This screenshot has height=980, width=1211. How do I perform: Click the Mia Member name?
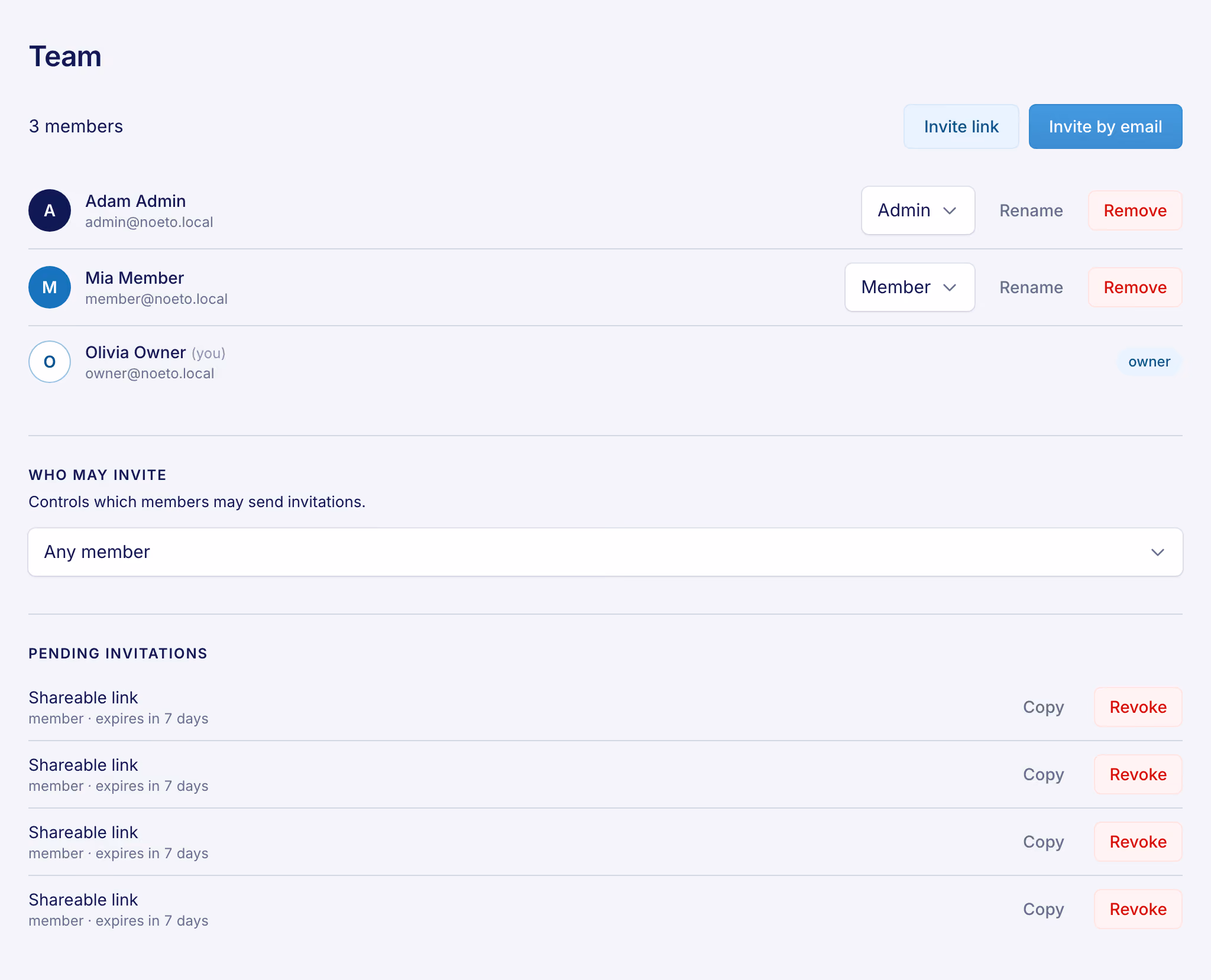tap(135, 278)
